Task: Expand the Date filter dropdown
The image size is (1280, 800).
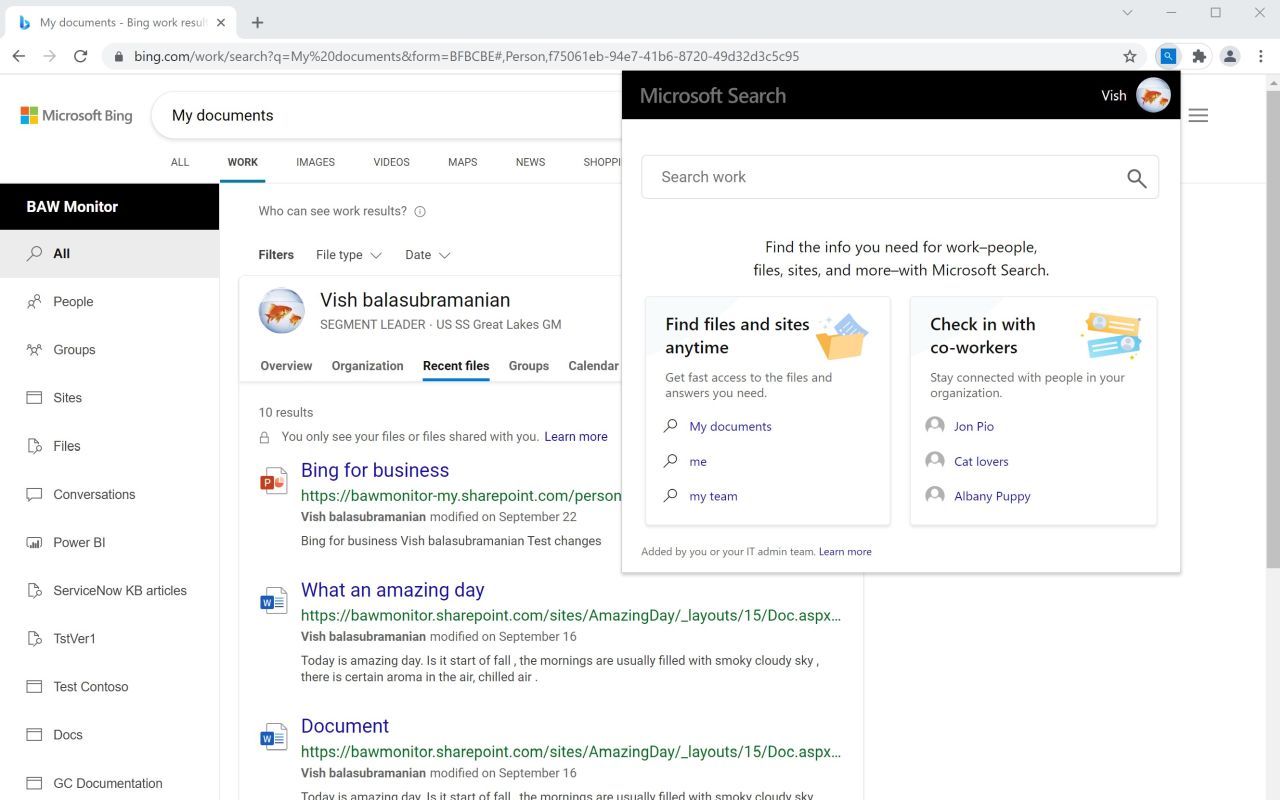Action: coord(428,255)
